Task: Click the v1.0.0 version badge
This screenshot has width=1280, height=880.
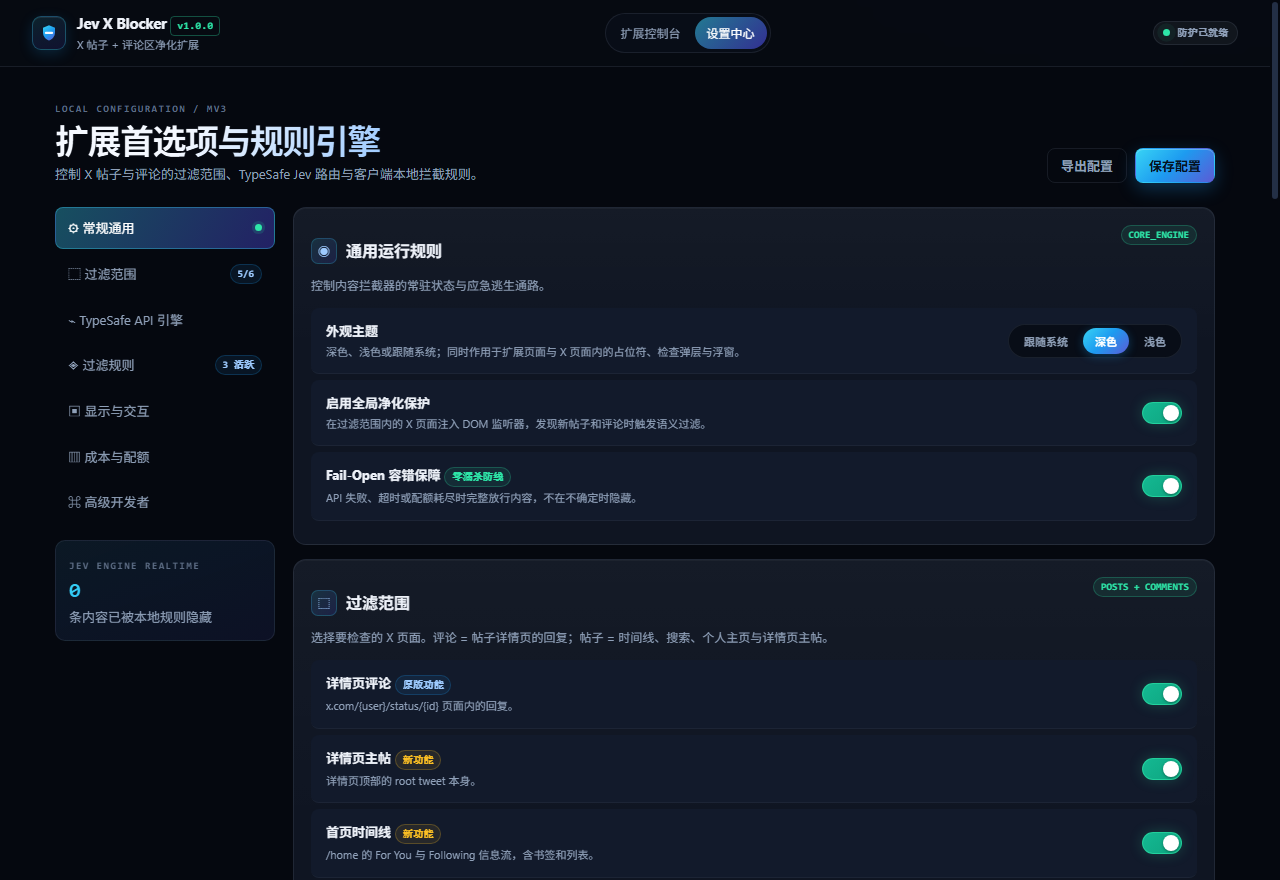Action: click(195, 26)
